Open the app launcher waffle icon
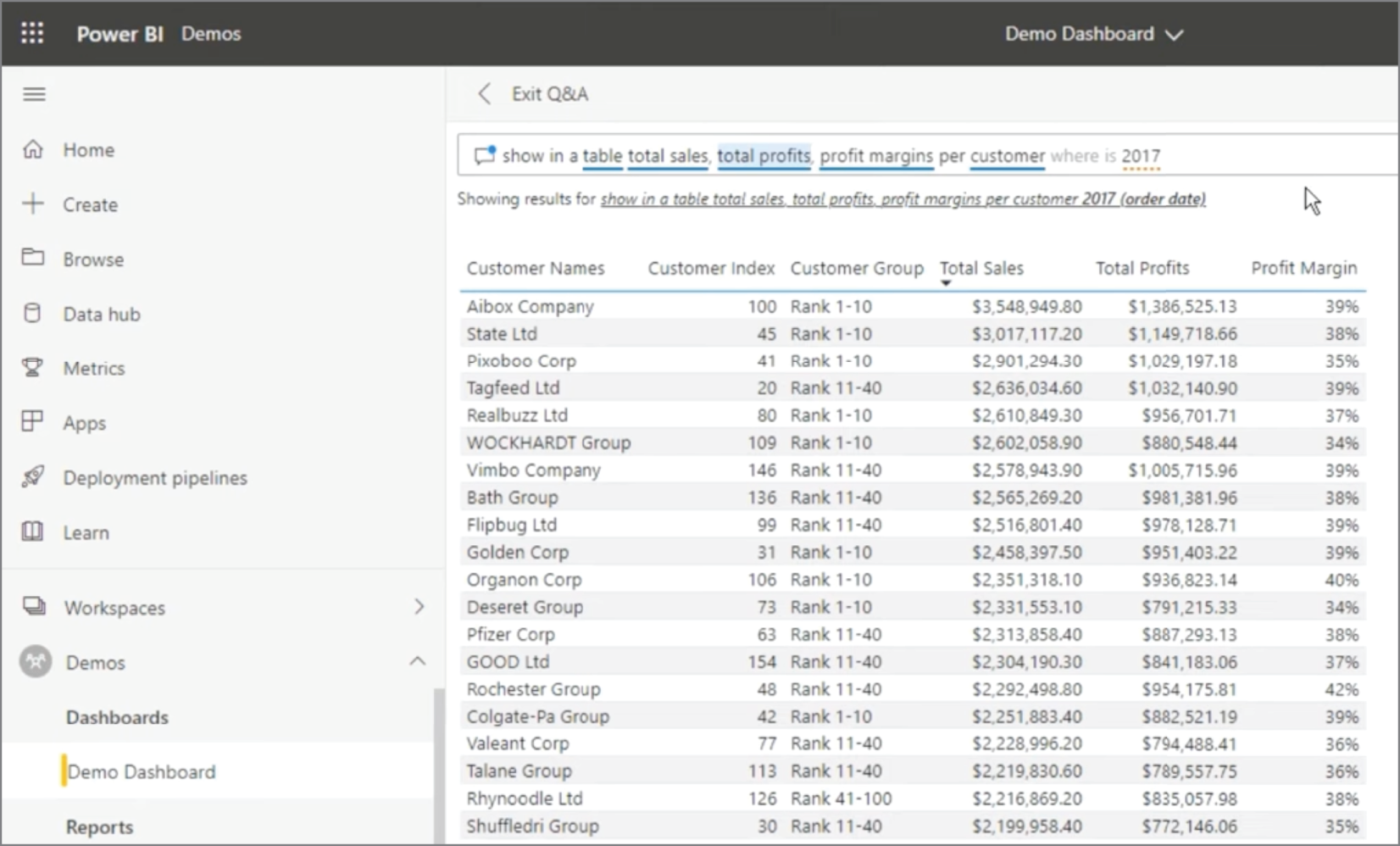This screenshot has width=1400, height=846. point(32,33)
